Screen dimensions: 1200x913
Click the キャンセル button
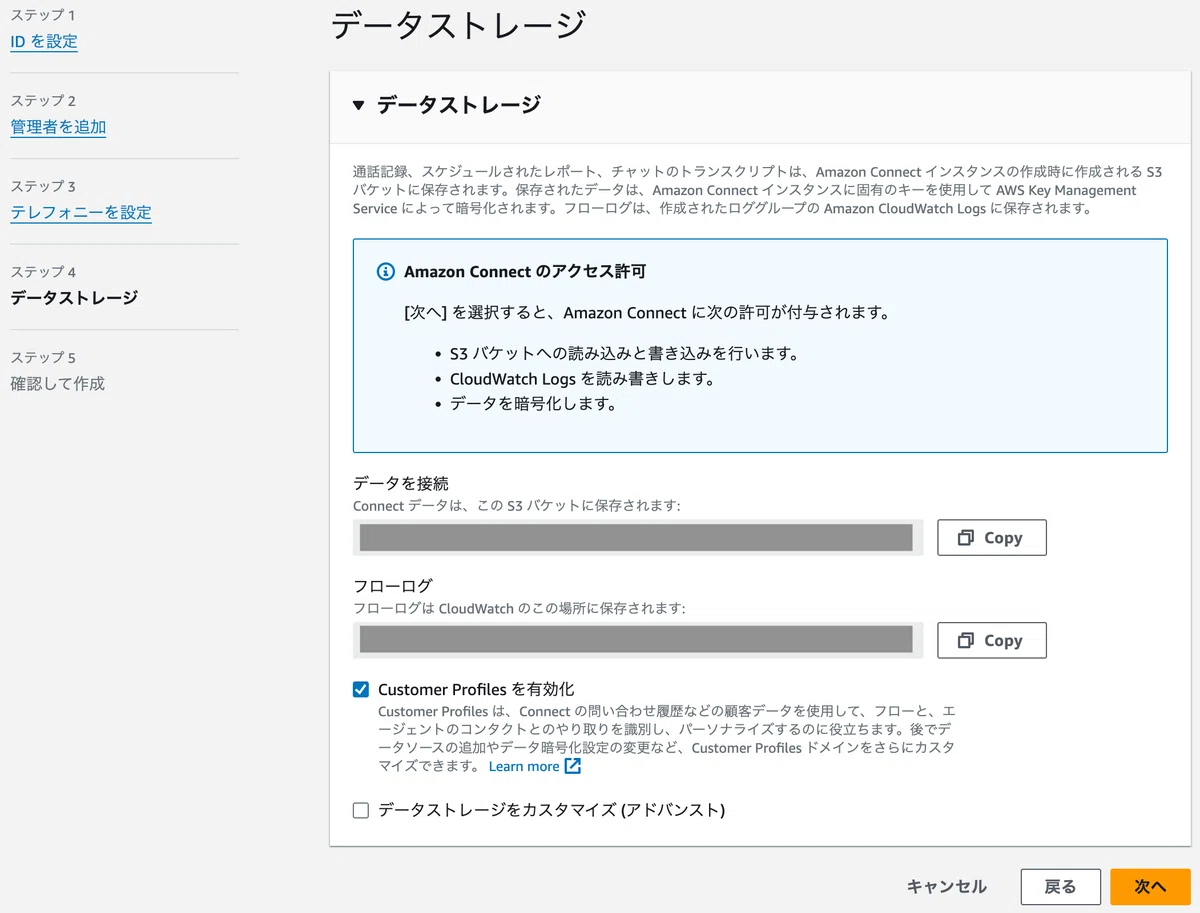(x=946, y=886)
